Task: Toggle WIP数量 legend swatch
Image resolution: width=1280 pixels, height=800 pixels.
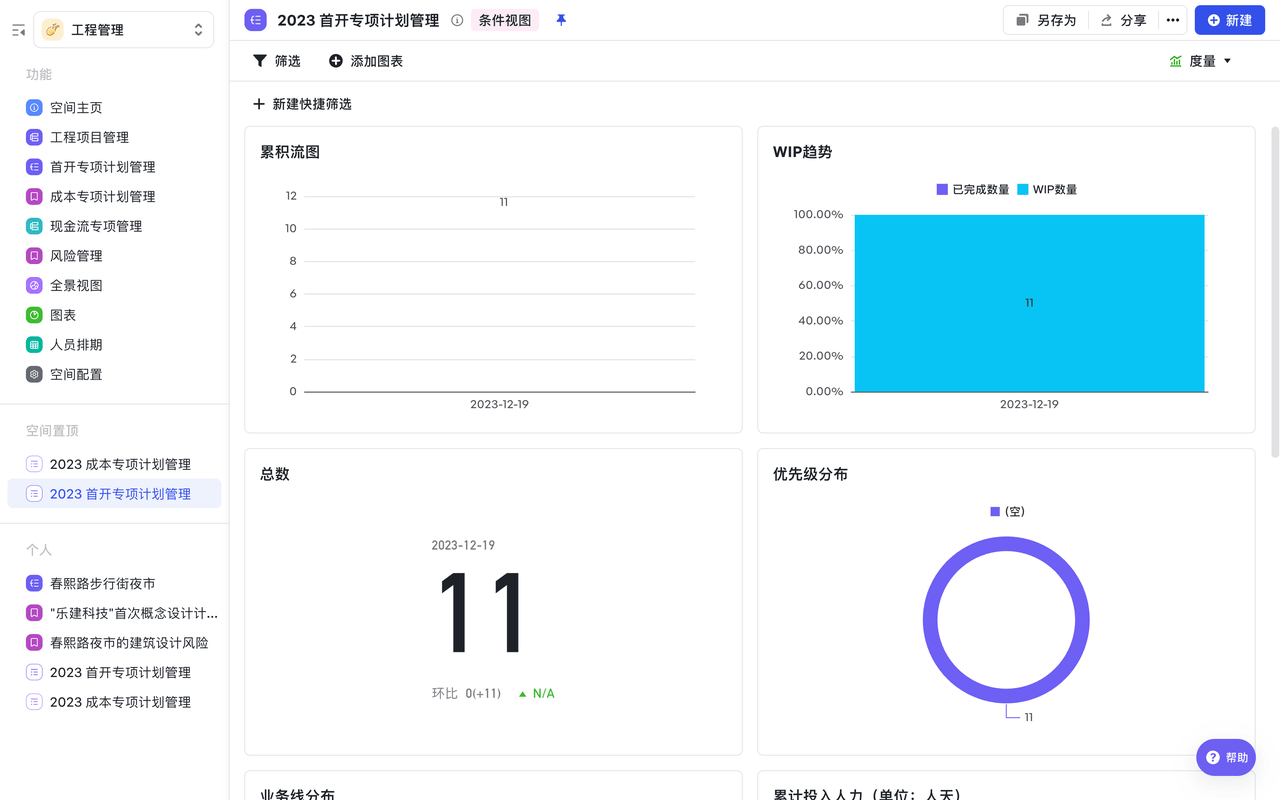Action: tap(1023, 189)
